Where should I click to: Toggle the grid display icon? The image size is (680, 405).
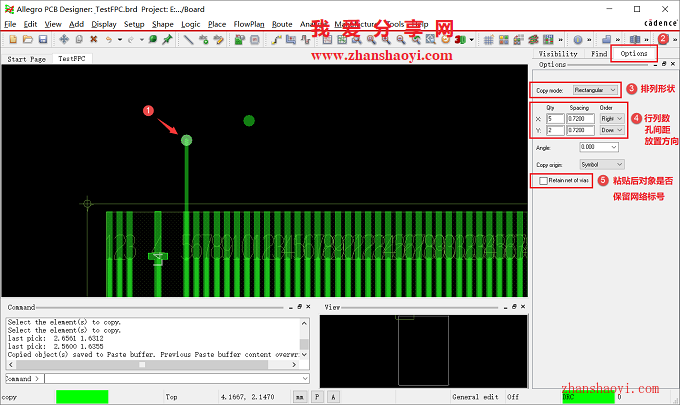(x=489, y=39)
